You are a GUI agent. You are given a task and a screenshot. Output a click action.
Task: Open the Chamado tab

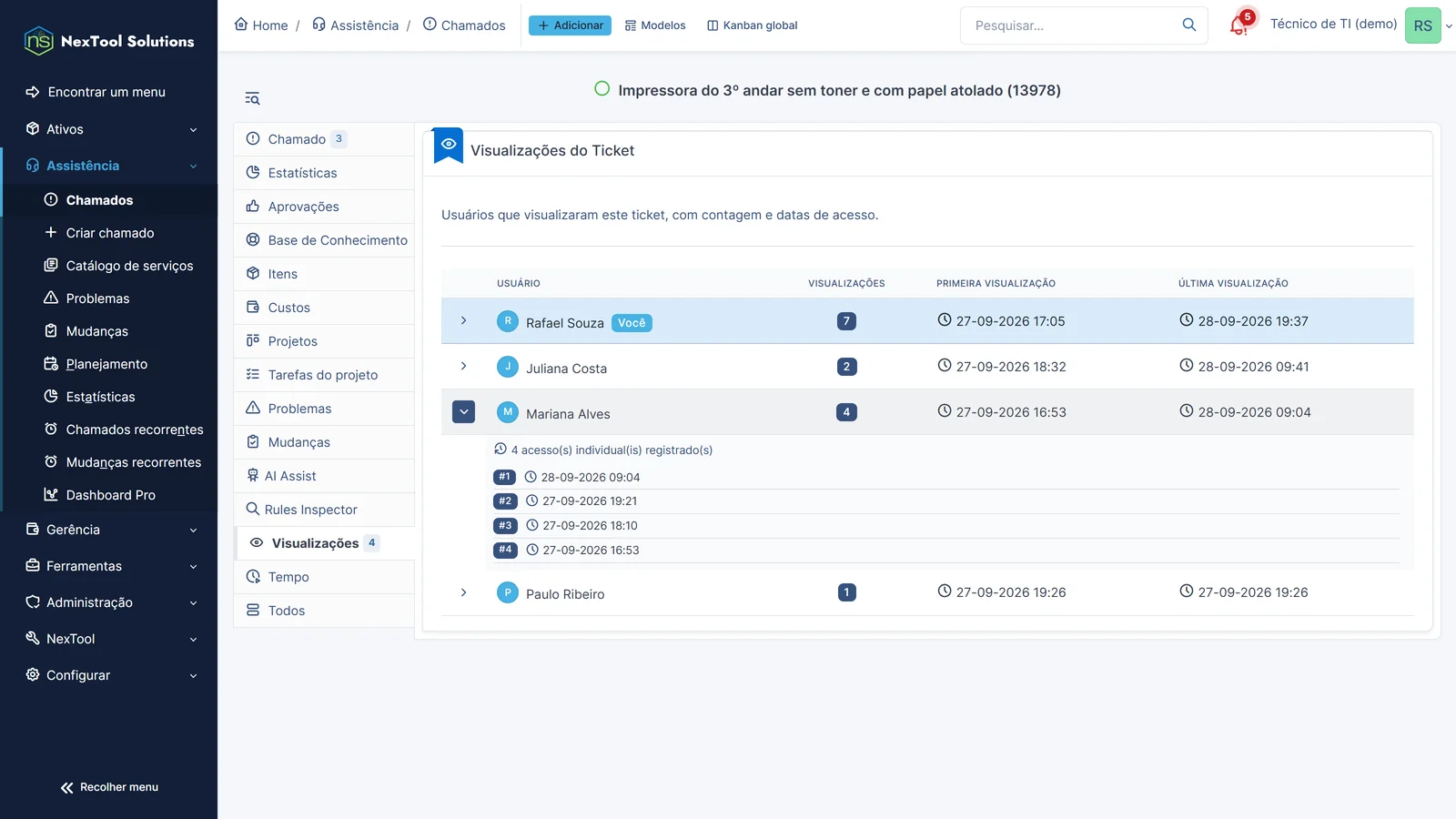(x=324, y=139)
